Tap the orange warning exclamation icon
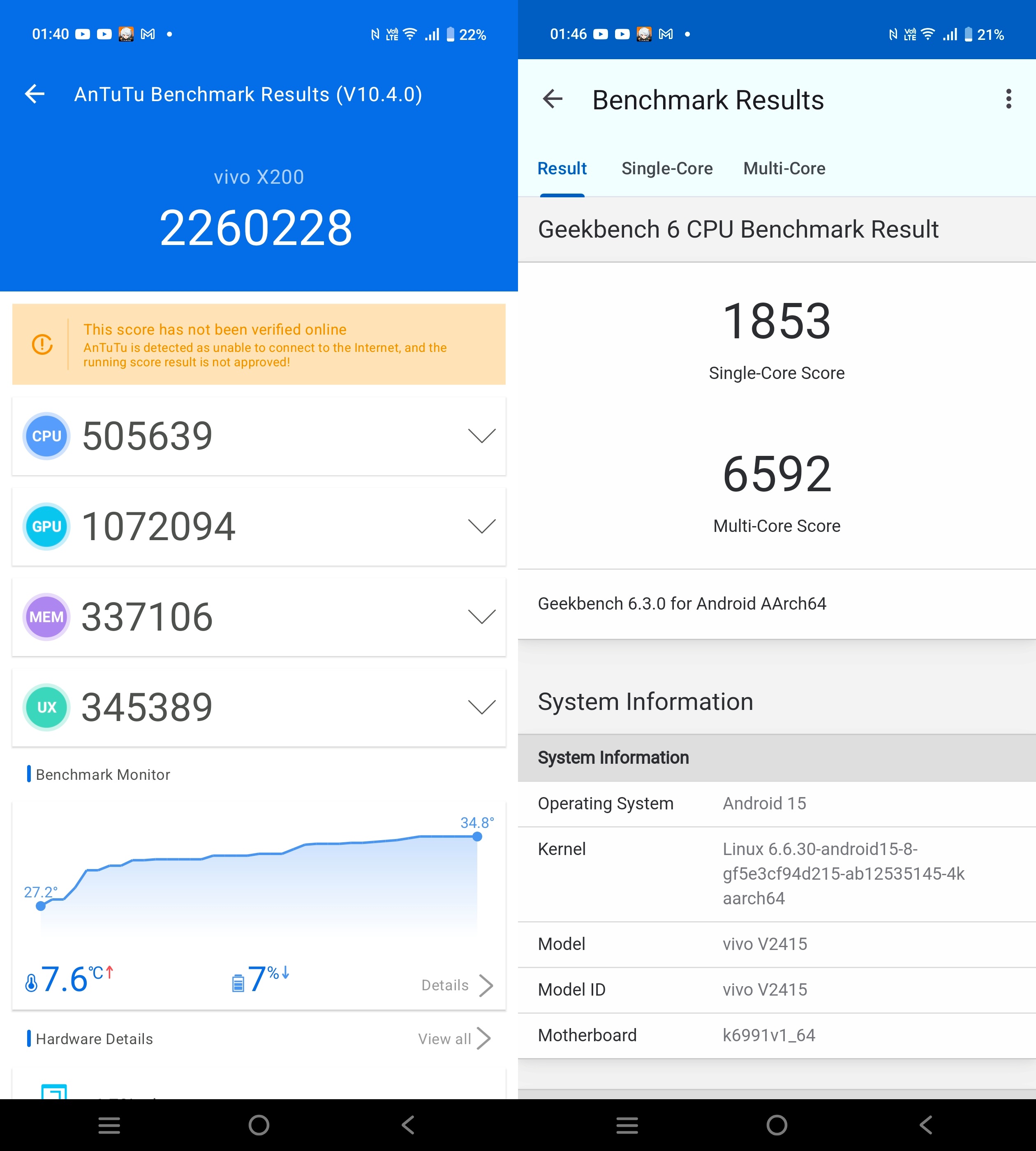 [43, 344]
